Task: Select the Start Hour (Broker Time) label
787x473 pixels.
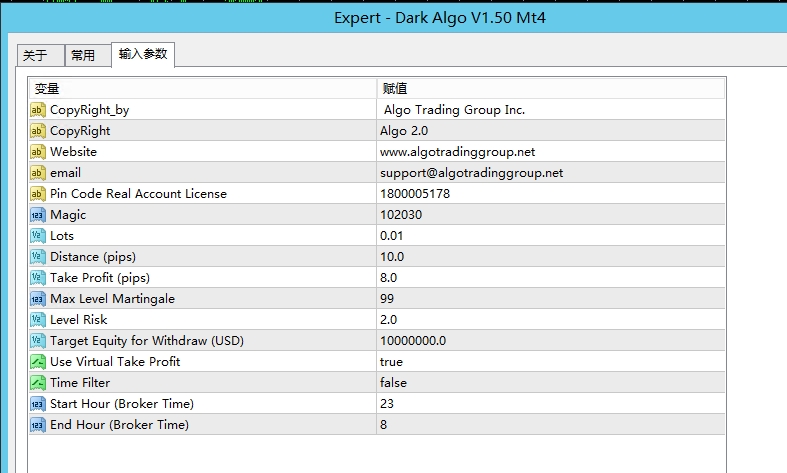Action: 121,404
